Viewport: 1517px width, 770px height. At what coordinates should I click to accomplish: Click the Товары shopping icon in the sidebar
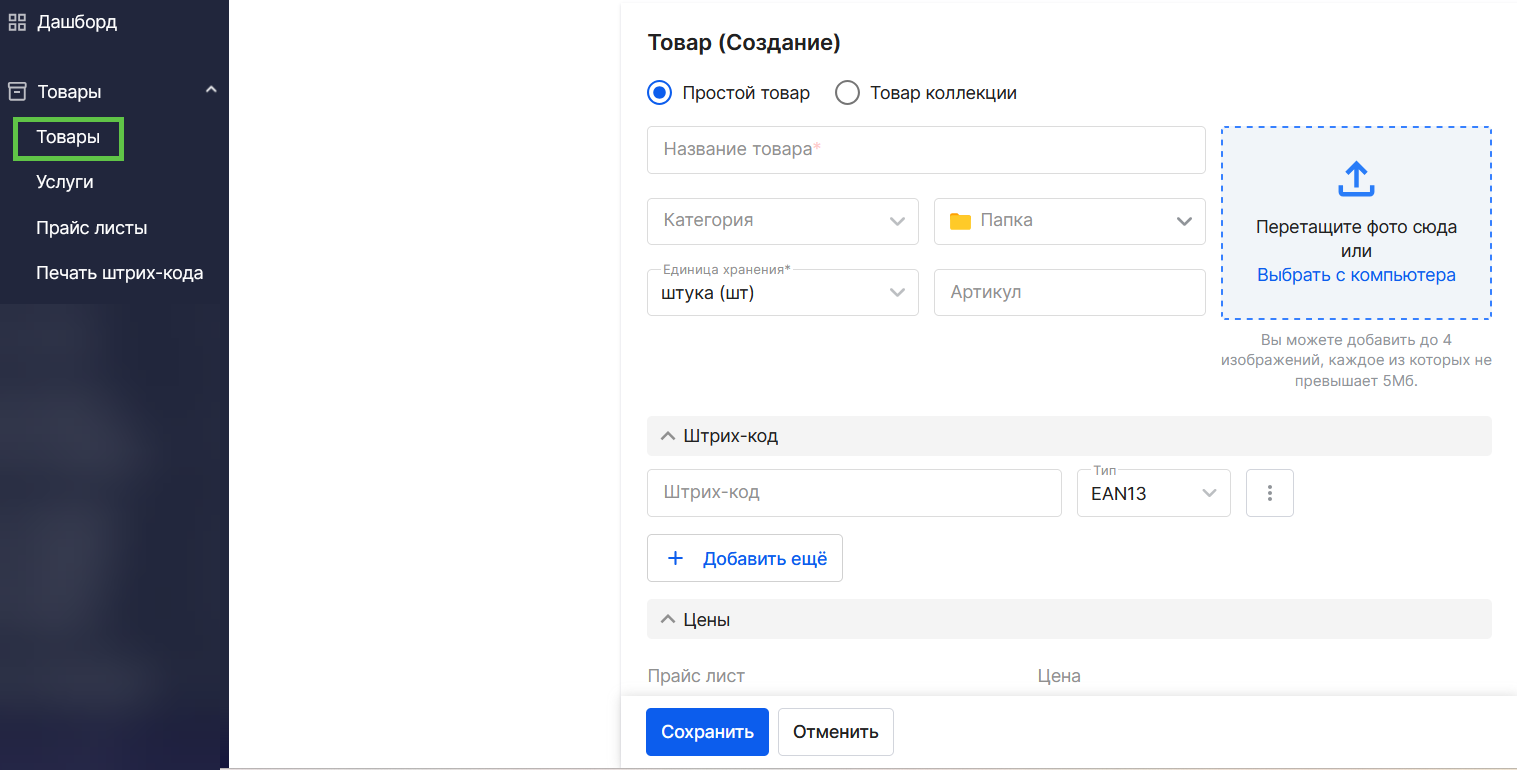click(16, 90)
